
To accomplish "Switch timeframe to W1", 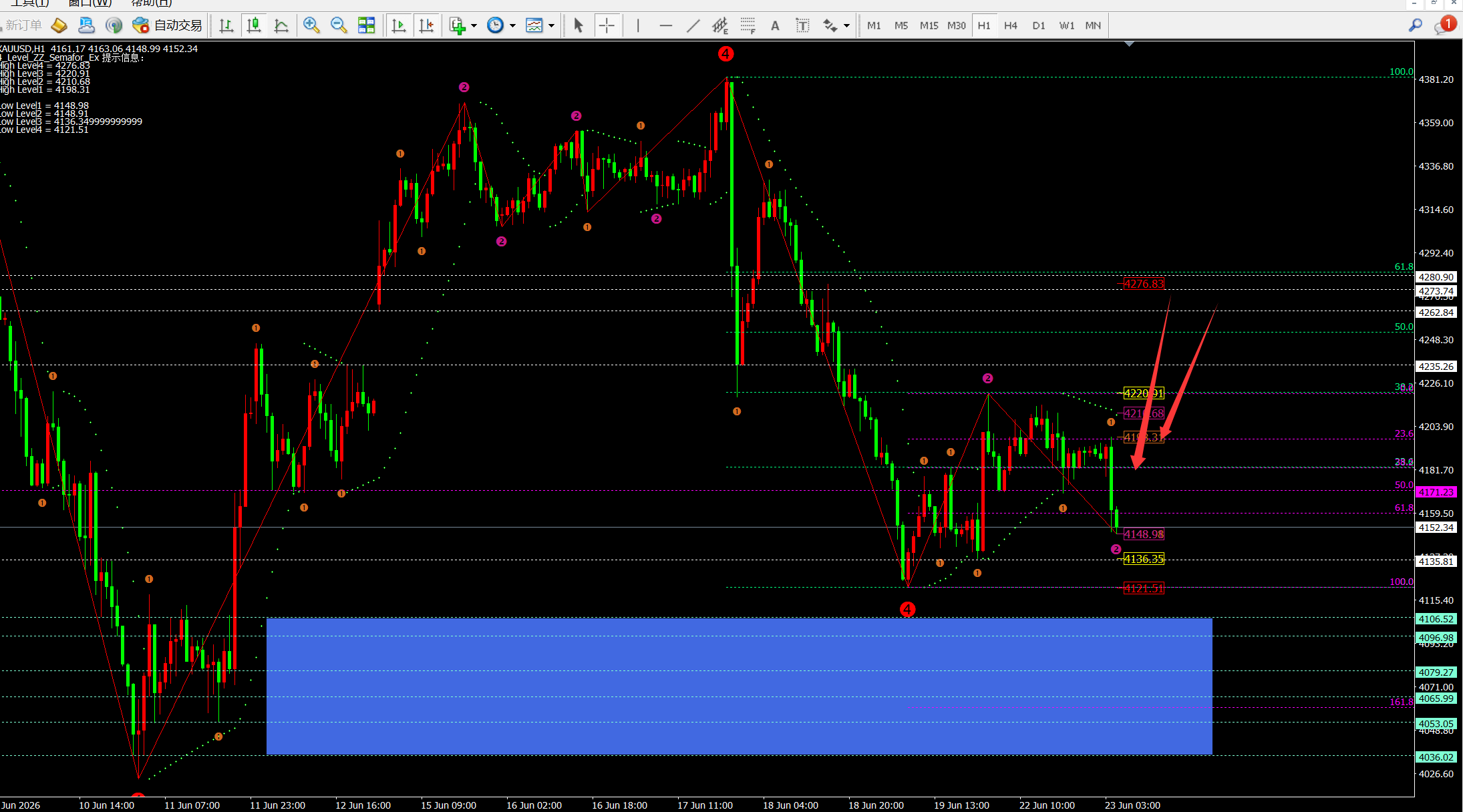I will point(1067,25).
